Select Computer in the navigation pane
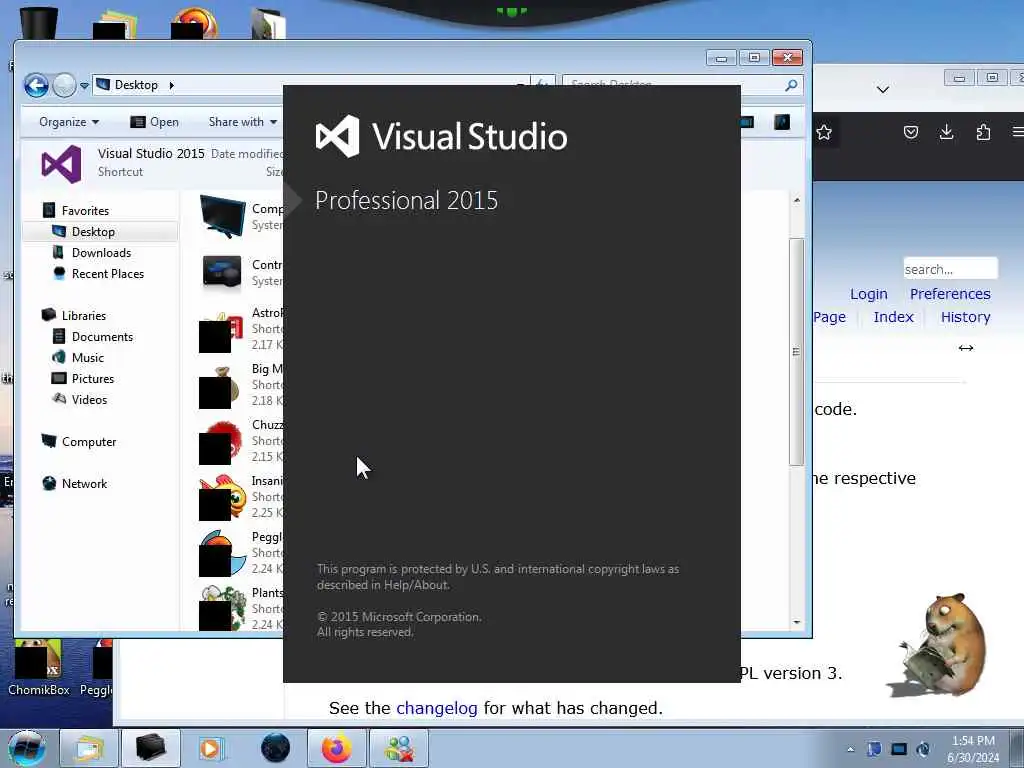The width and height of the screenshot is (1024, 768). pos(89,442)
